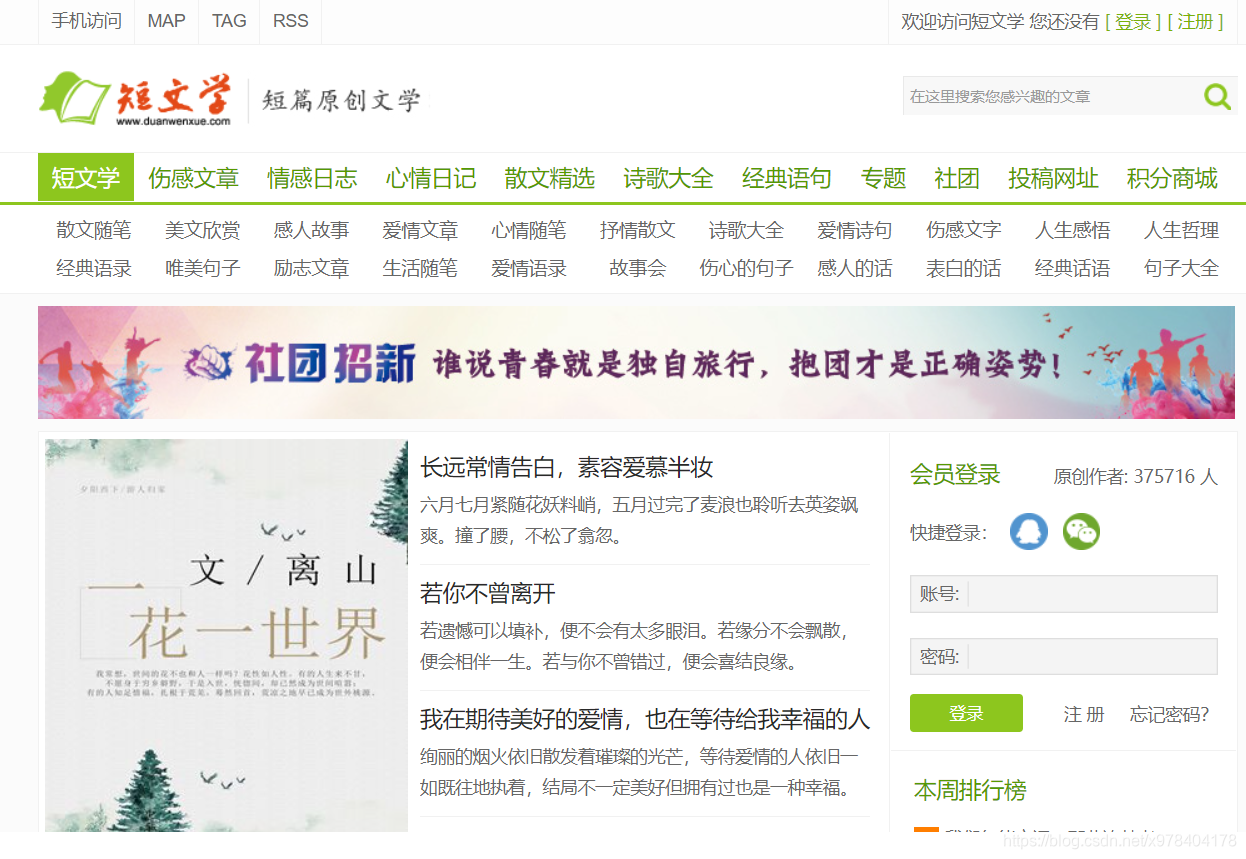Open 表白的话 subcategory
Image resolution: width=1246 pixels, height=859 pixels.
click(x=964, y=268)
